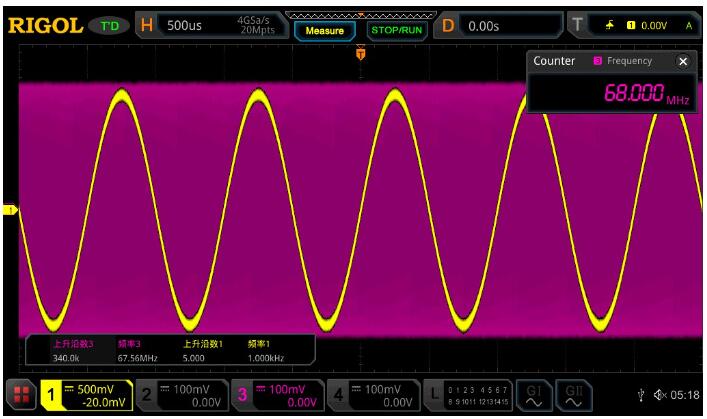The image size is (707, 419).
Task: Click the USB connection status icon
Action: (x=643, y=396)
